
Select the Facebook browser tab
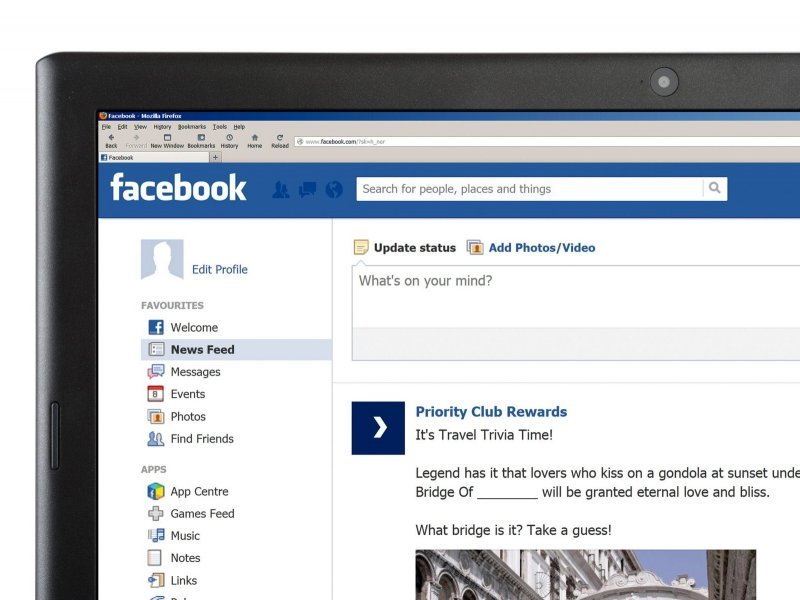point(154,158)
